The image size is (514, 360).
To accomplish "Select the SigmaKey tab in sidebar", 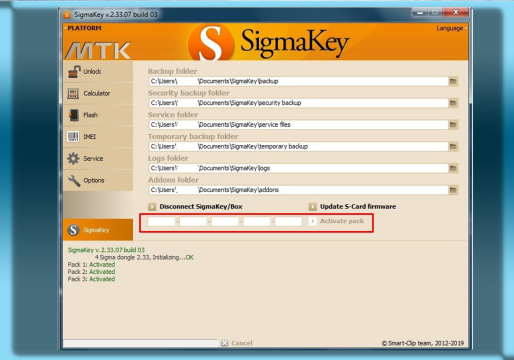I will click(x=98, y=230).
